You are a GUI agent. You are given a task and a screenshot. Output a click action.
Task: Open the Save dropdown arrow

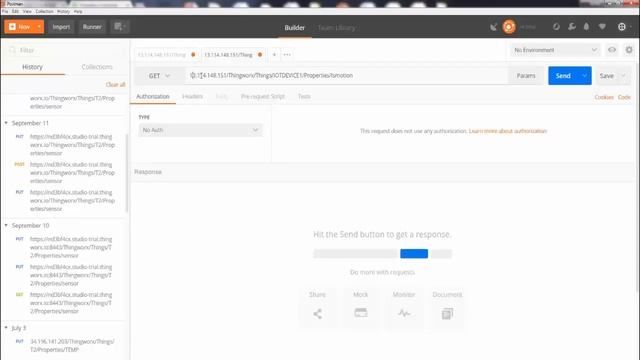623,76
